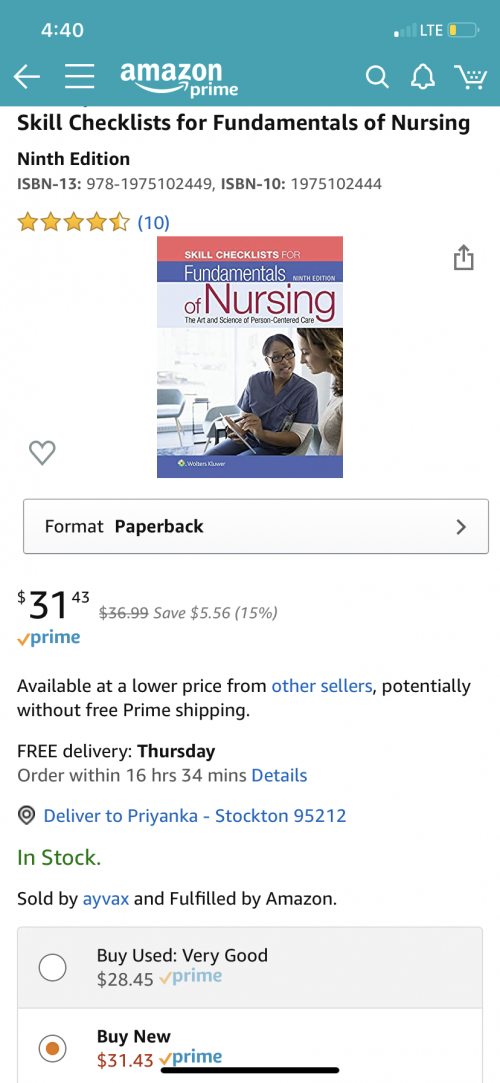Add to wish list with heart icon
The image size is (500, 1083).
[x=42, y=452]
